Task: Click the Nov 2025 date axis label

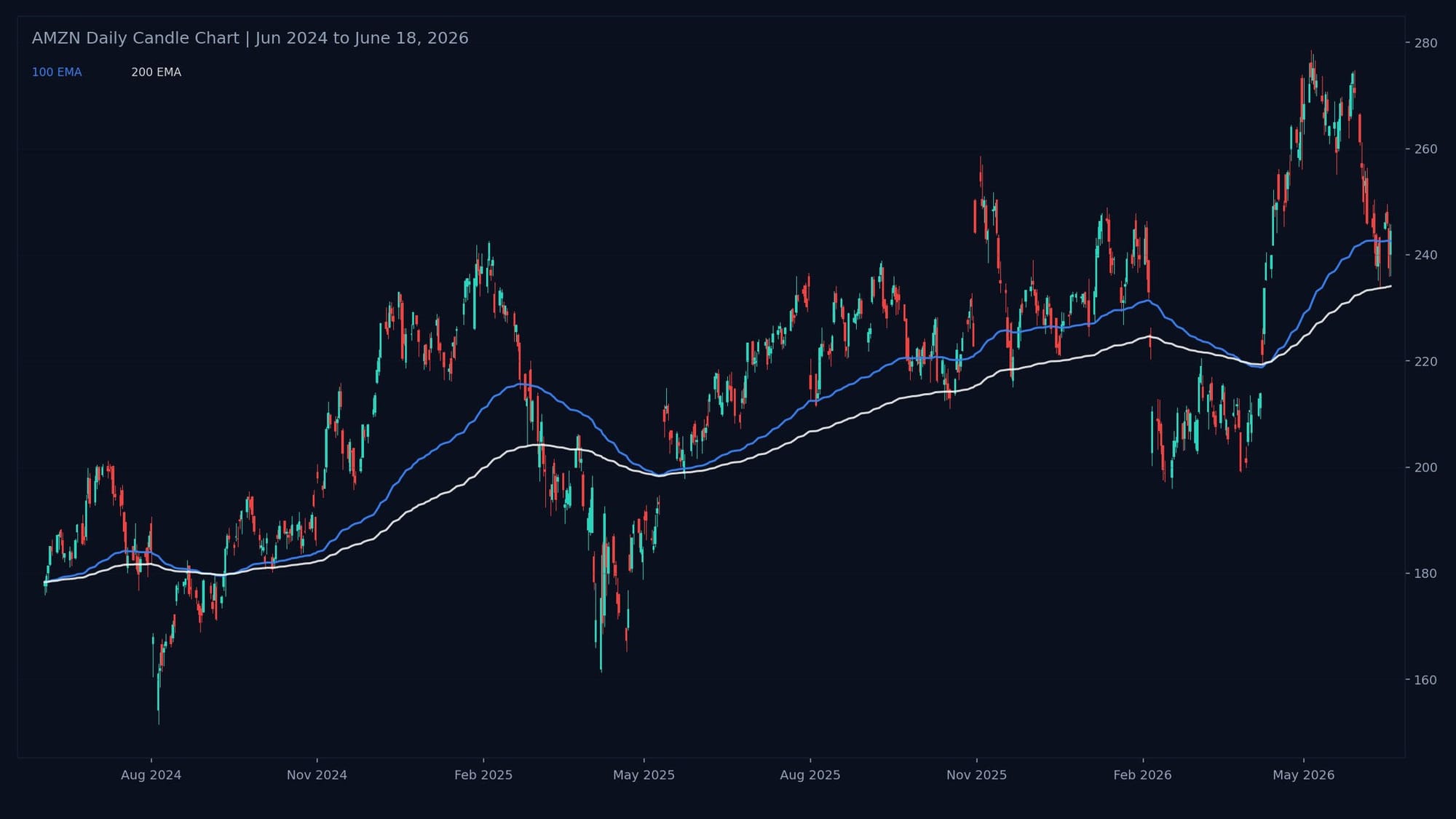Action: click(x=976, y=775)
